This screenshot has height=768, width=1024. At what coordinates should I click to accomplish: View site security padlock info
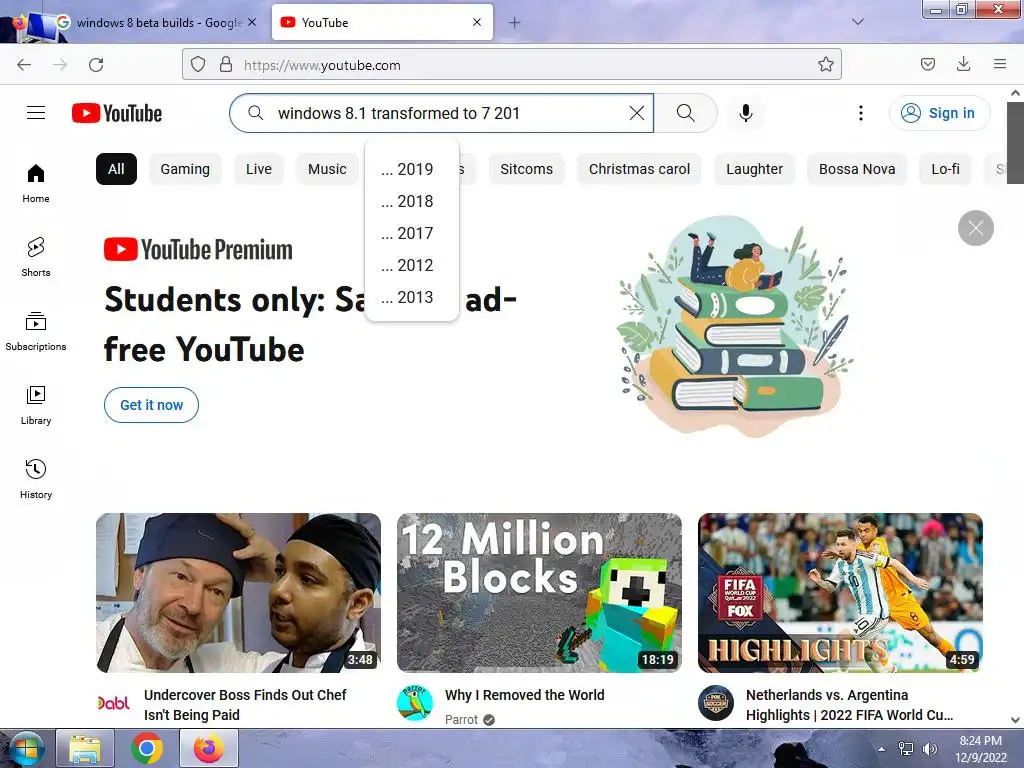(226, 65)
